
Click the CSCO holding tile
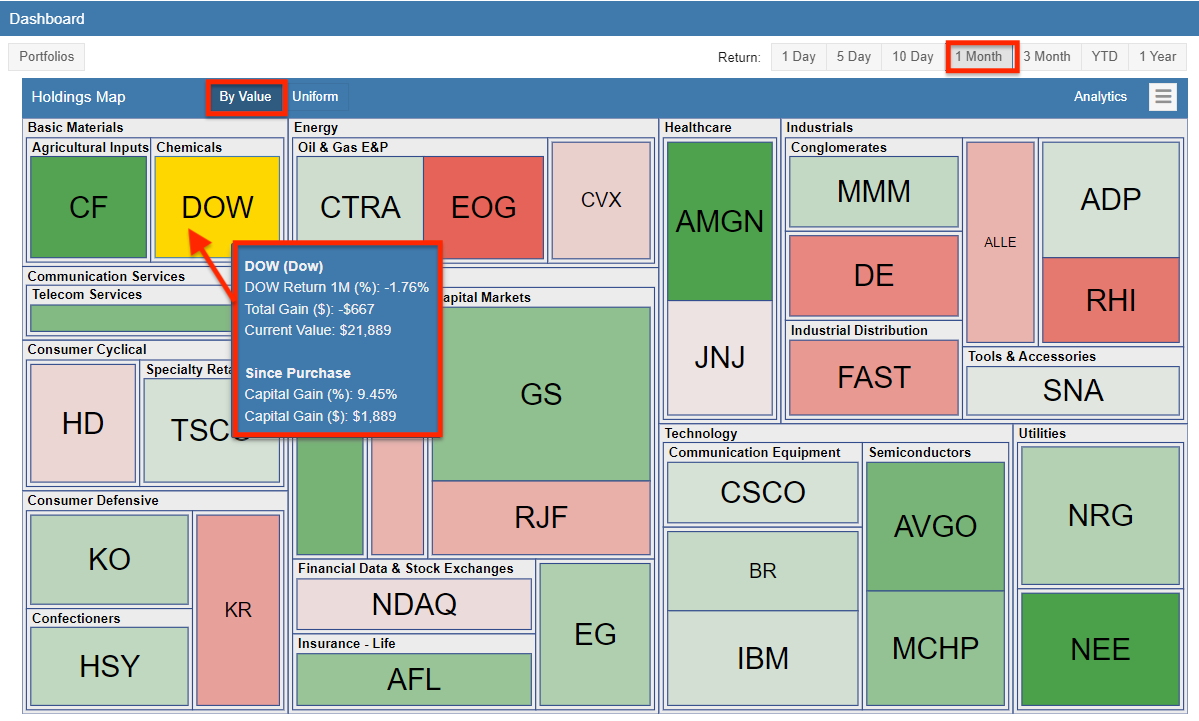(x=762, y=492)
